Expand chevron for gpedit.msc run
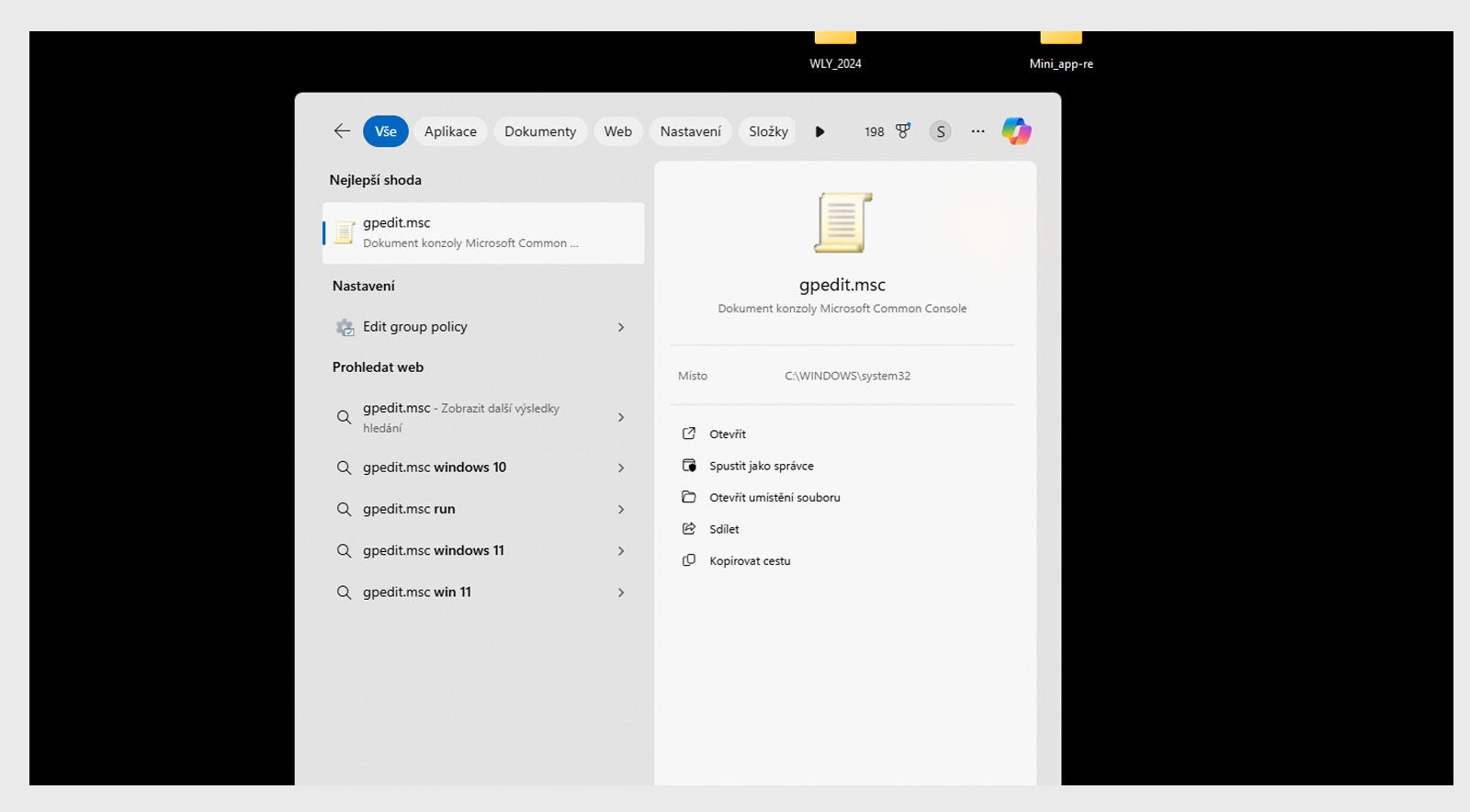Screen dimensions: 1470x812 [621, 509]
